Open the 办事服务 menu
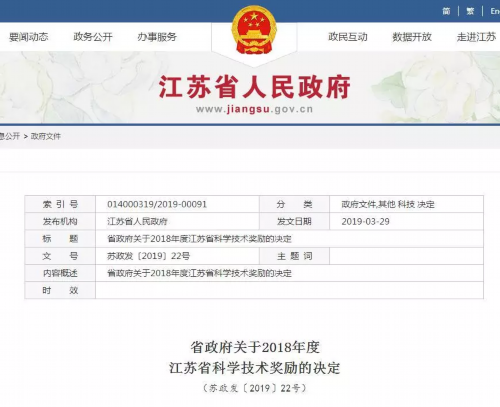This screenshot has height=407, width=500. pos(157,37)
